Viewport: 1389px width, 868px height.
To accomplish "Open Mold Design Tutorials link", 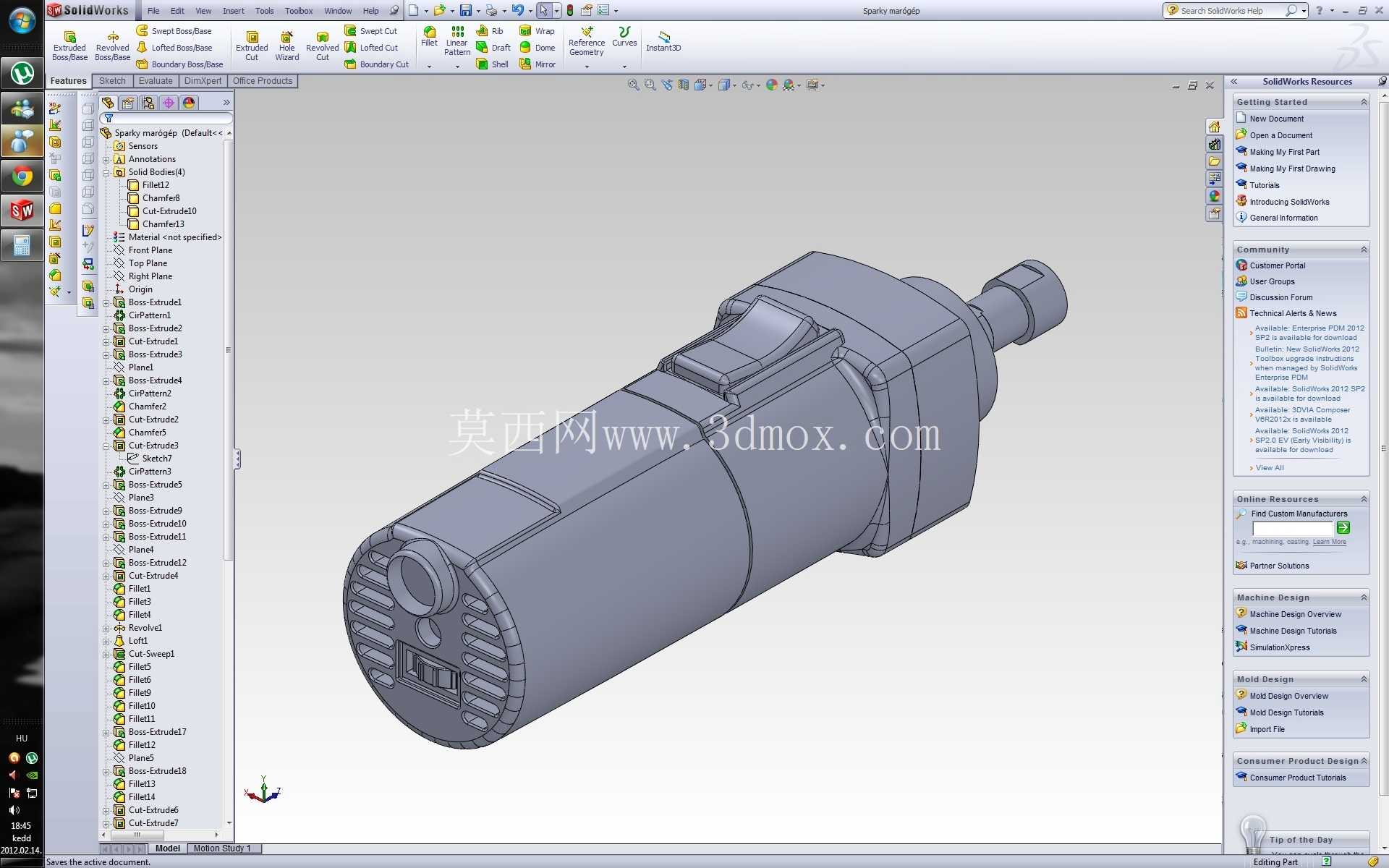I will [1286, 712].
